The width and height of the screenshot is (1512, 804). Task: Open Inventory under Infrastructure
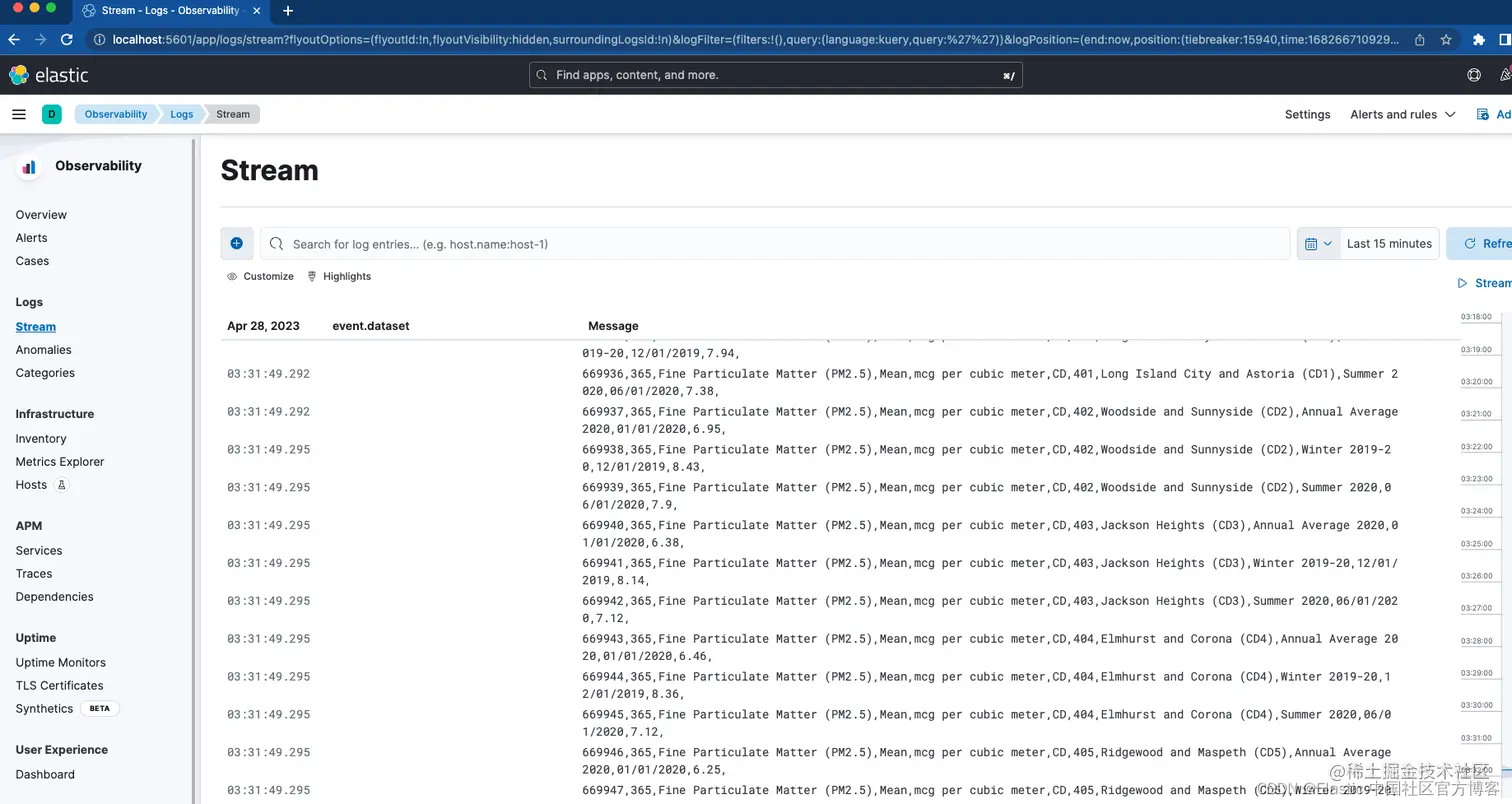click(x=41, y=439)
